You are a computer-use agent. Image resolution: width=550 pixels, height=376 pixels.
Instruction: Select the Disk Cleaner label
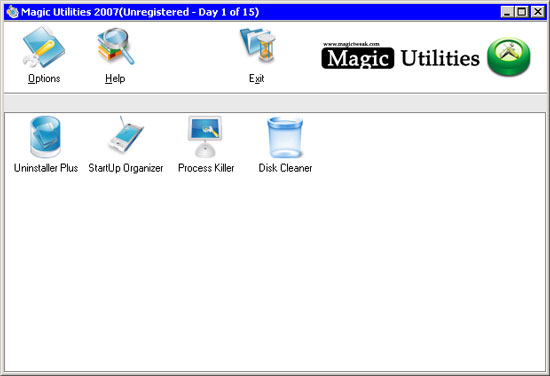[x=285, y=168]
